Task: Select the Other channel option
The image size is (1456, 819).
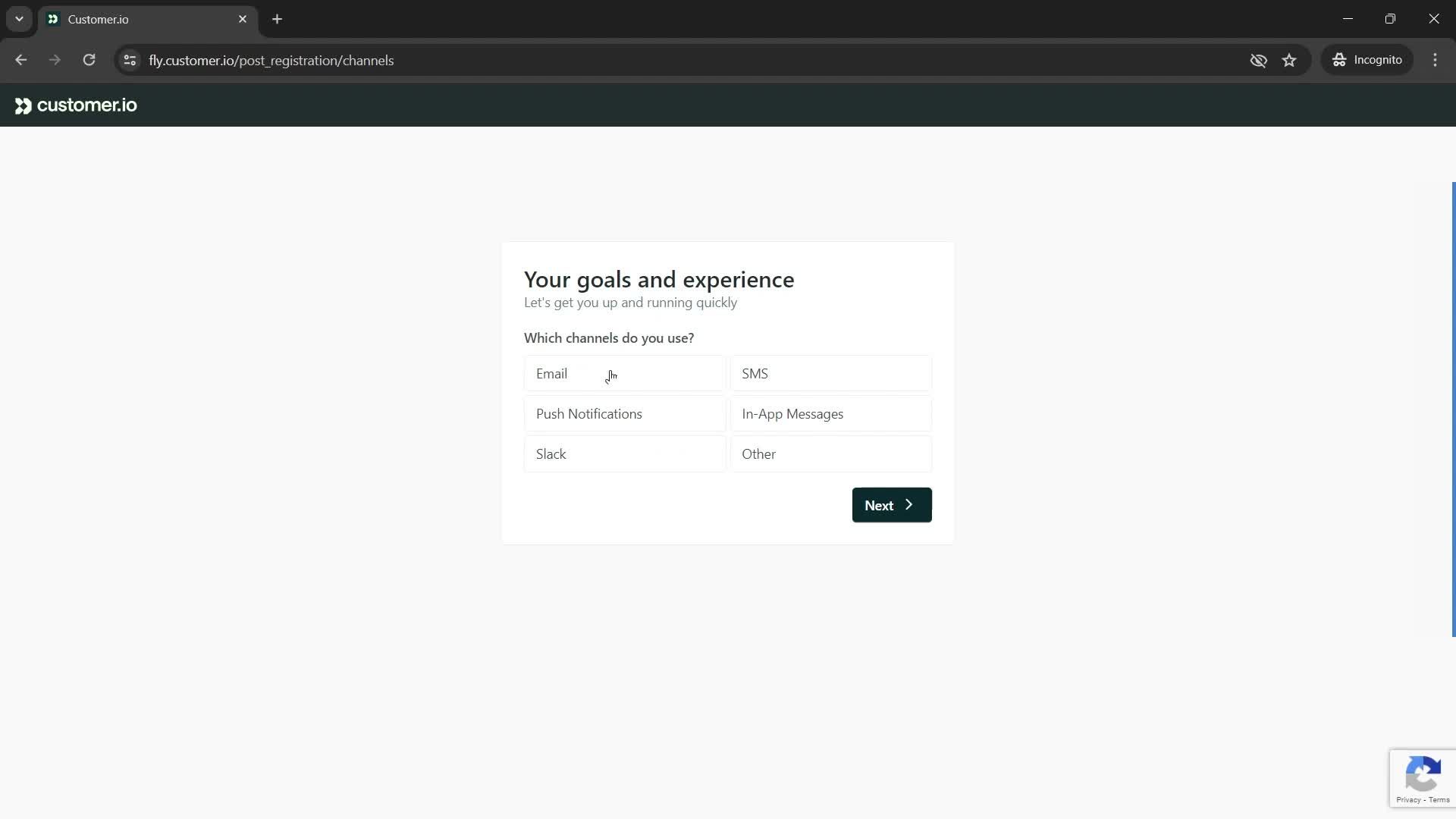Action: [x=833, y=454]
